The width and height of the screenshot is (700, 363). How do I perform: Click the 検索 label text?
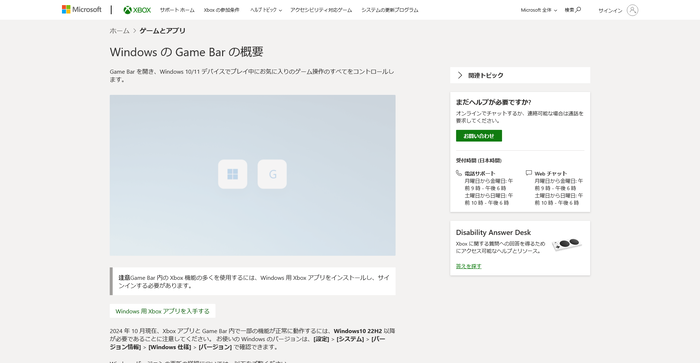[569, 10]
